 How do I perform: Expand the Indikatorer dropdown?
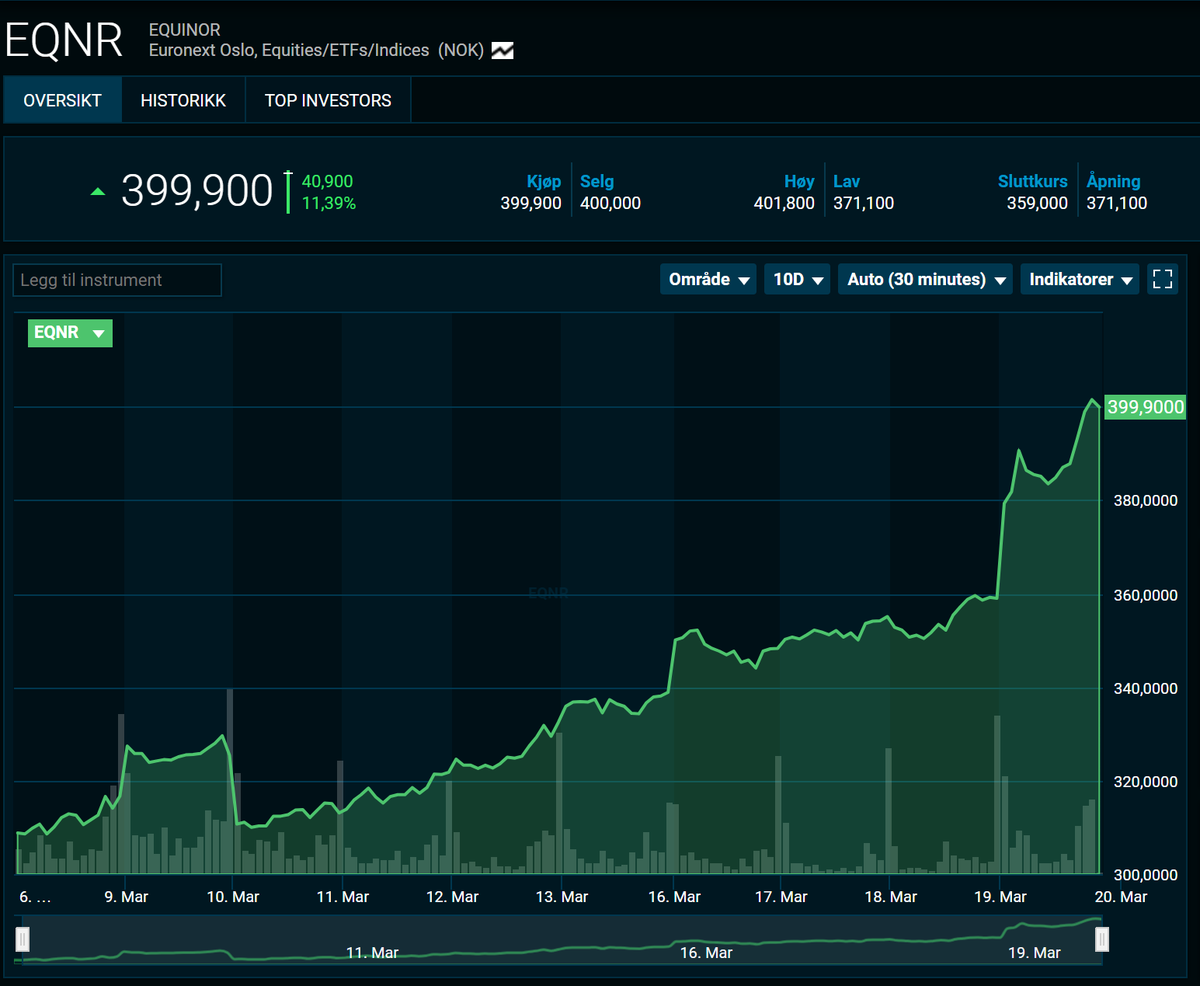pyautogui.click(x=1080, y=279)
